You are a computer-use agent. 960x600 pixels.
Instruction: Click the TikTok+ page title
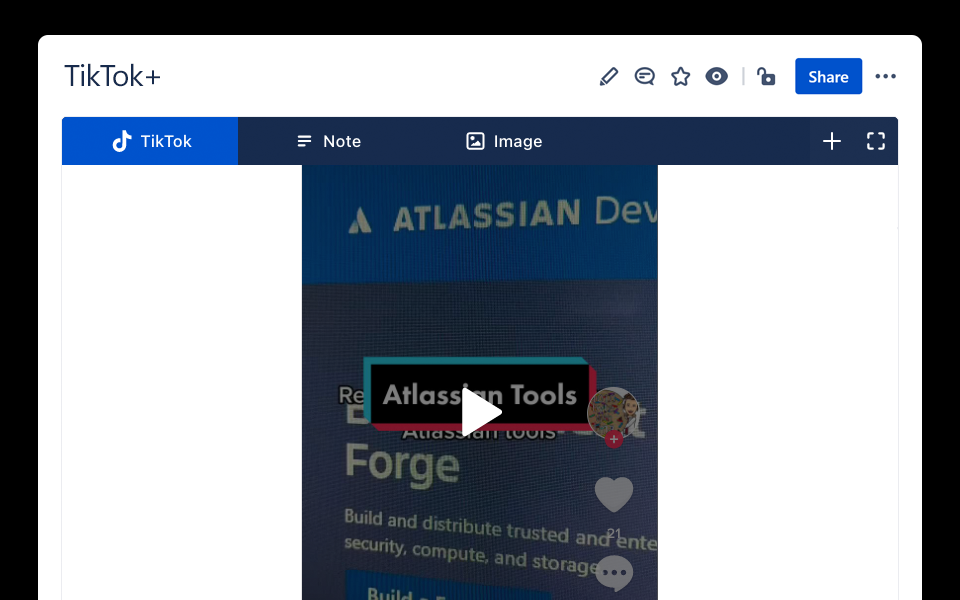tap(113, 77)
